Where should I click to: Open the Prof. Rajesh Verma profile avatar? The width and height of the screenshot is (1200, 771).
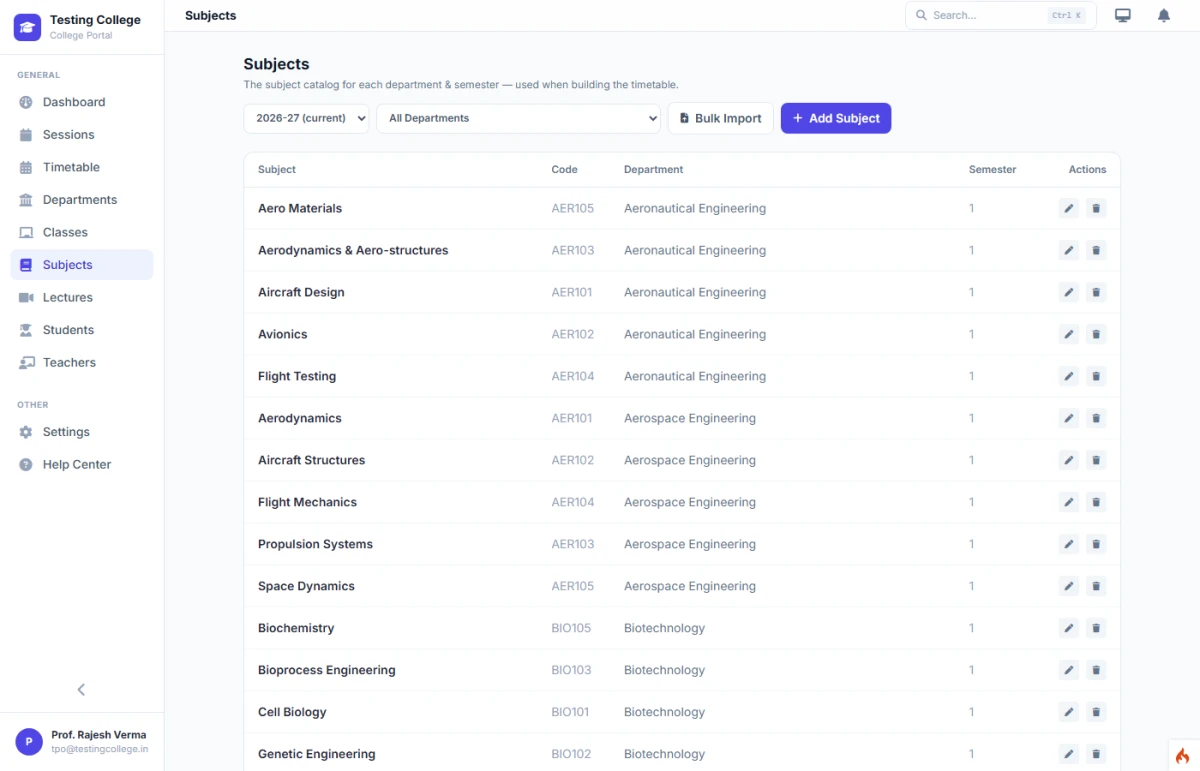pos(29,741)
